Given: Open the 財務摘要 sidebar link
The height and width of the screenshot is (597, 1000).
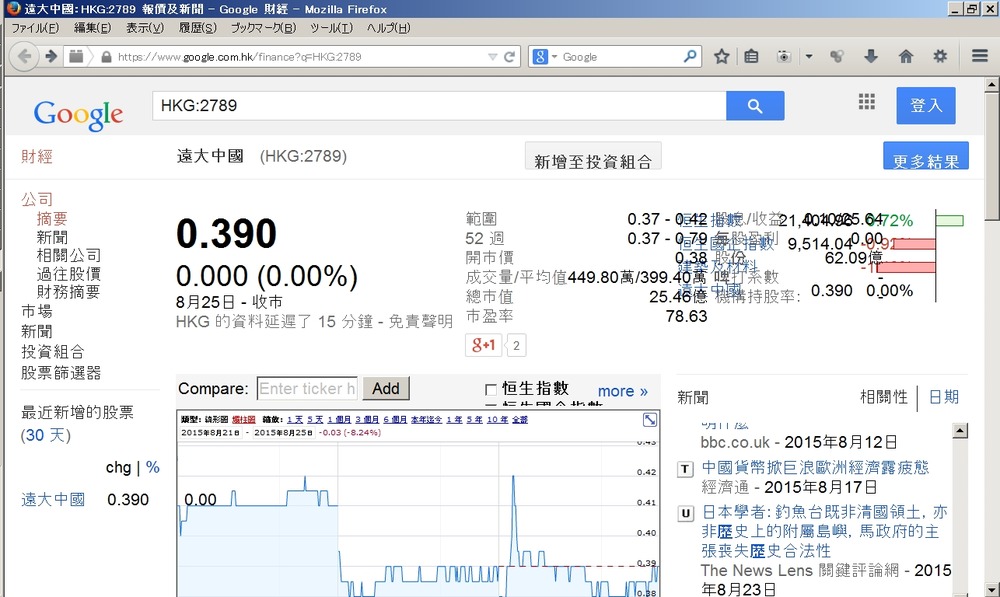Looking at the screenshot, I should (x=69, y=292).
